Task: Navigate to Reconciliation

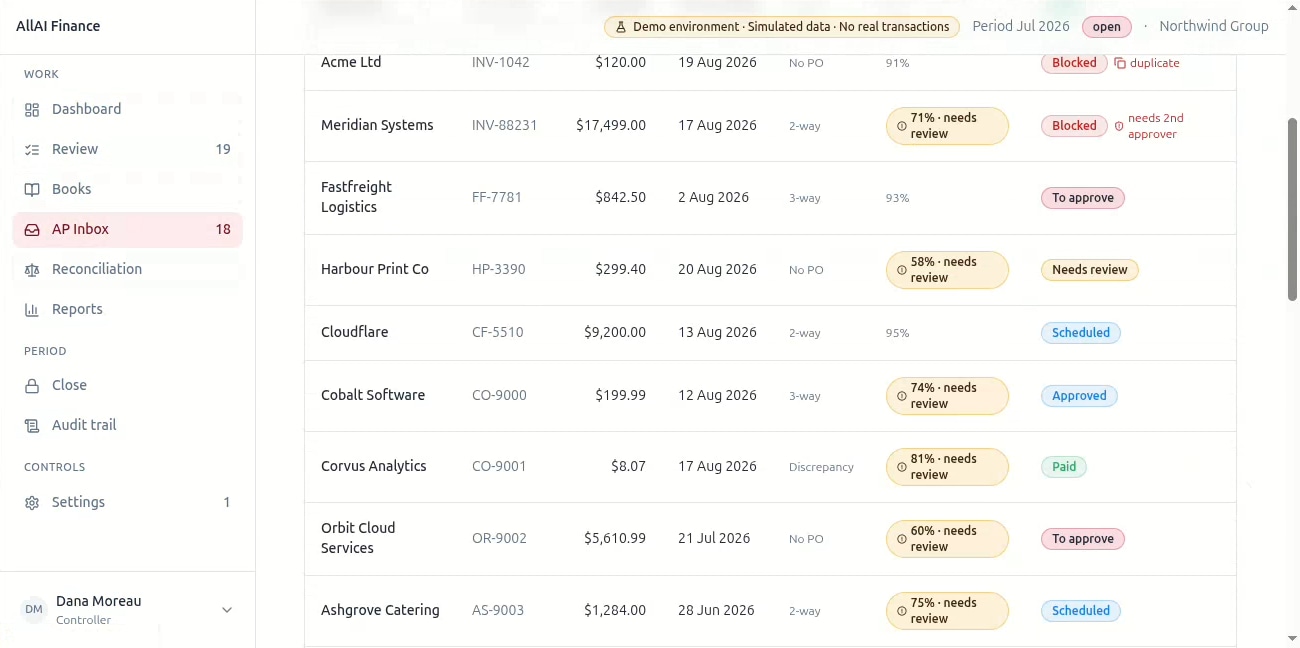Action: pos(128,269)
